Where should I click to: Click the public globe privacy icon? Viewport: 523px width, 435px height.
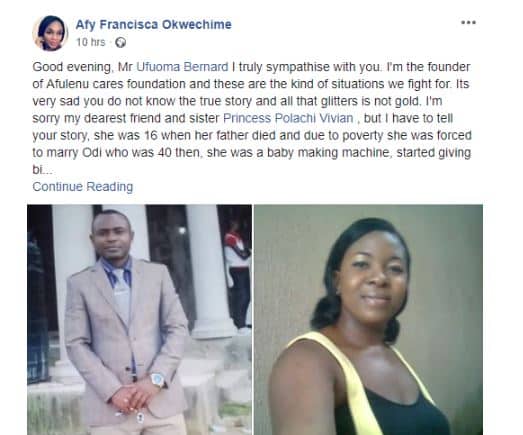[x=120, y=42]
